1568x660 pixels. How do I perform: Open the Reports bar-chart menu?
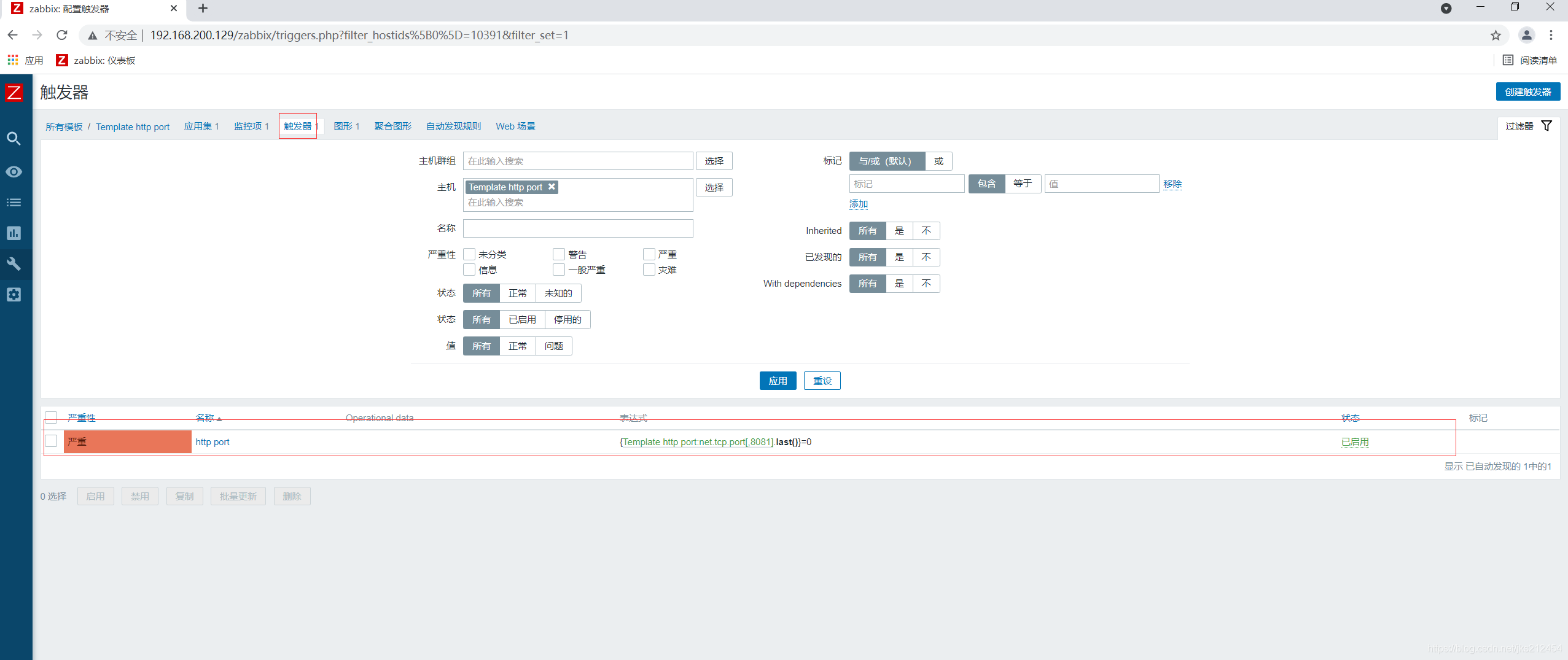coord(14,233)
